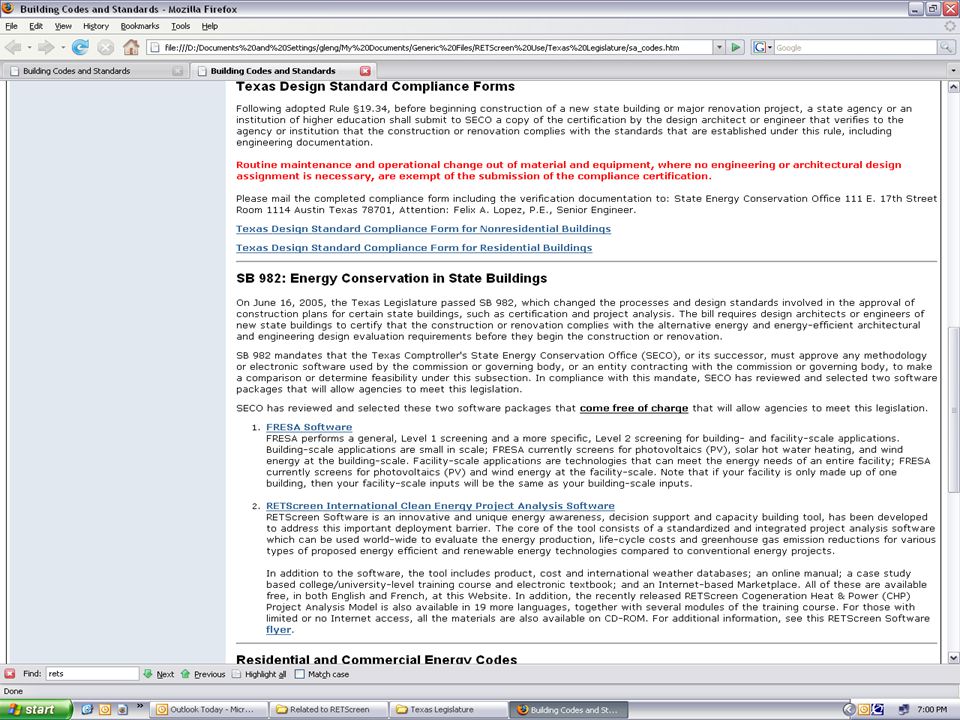Switch to Related to RETScreen folder window

328,710
